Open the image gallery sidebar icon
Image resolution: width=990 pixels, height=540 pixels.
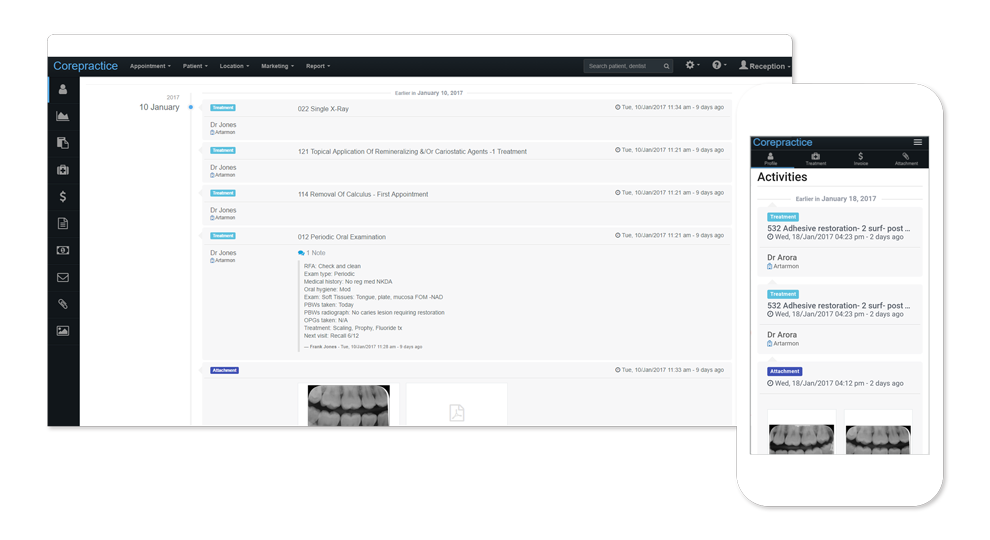[x=63, y=331]
